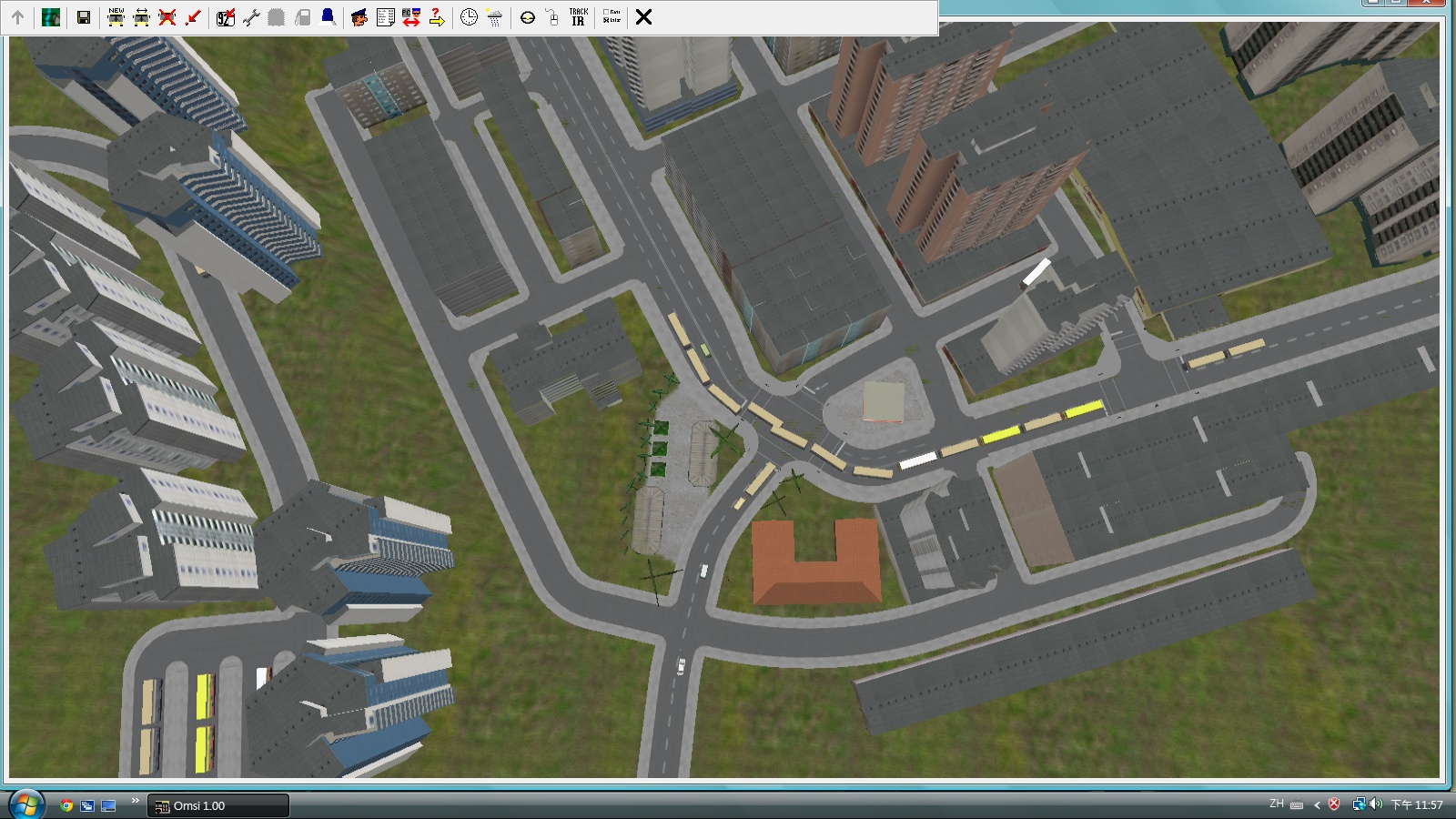Click red security shield tray icon
Screen dimensions: 1456x819
[1334, 804]
